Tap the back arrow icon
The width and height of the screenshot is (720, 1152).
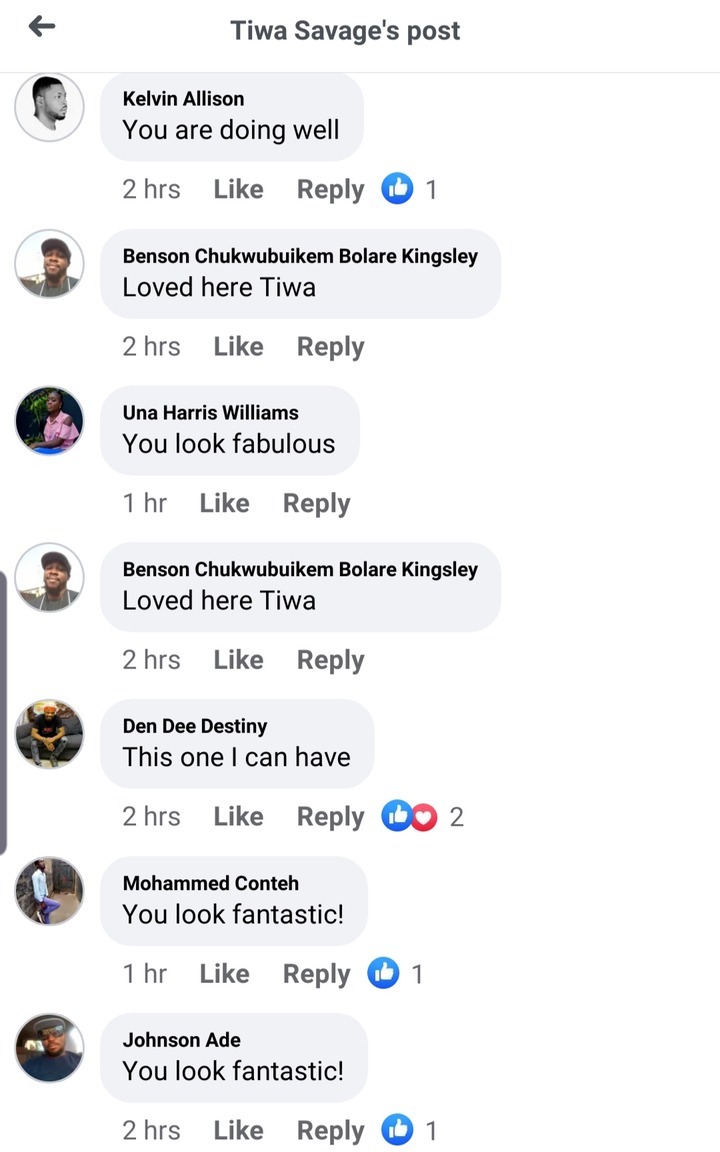[42, 28]
